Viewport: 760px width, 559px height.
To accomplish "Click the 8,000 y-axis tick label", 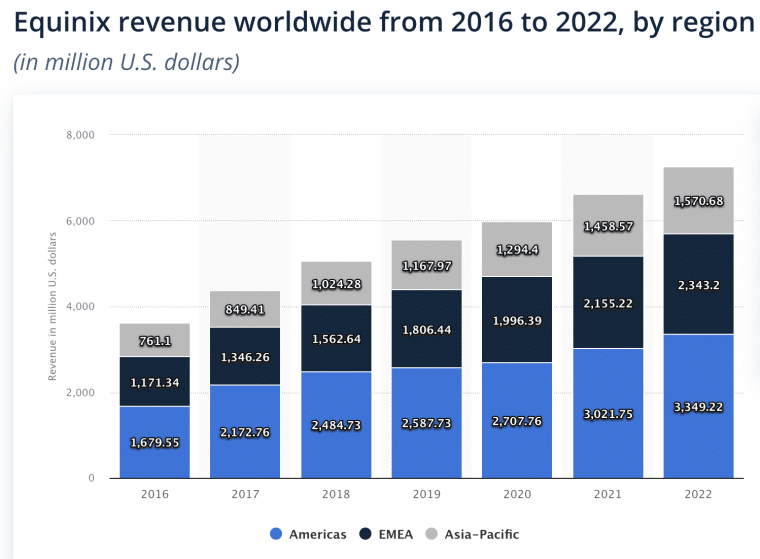I will [x=80, y=135].
